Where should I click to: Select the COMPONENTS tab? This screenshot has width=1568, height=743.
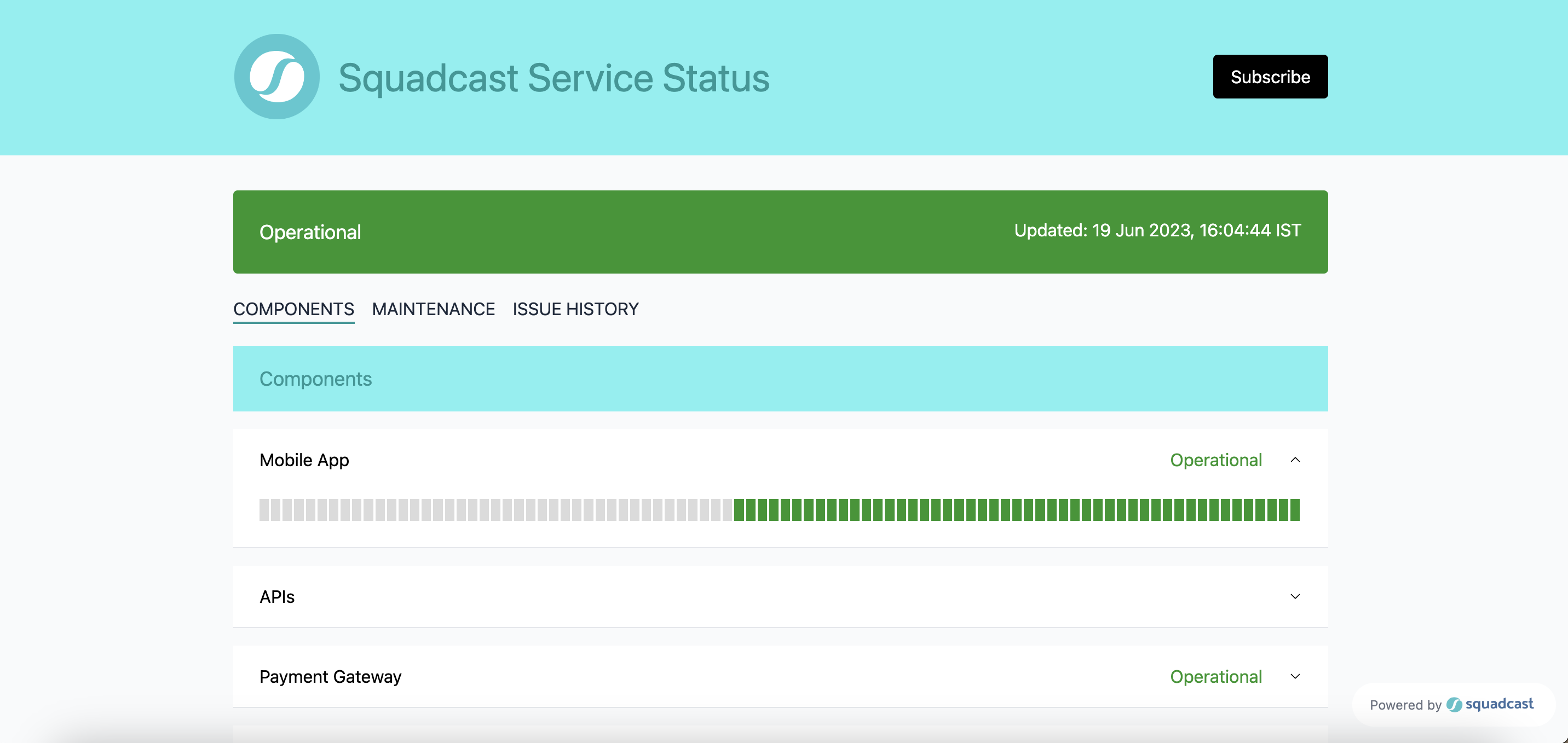(293, 309)
